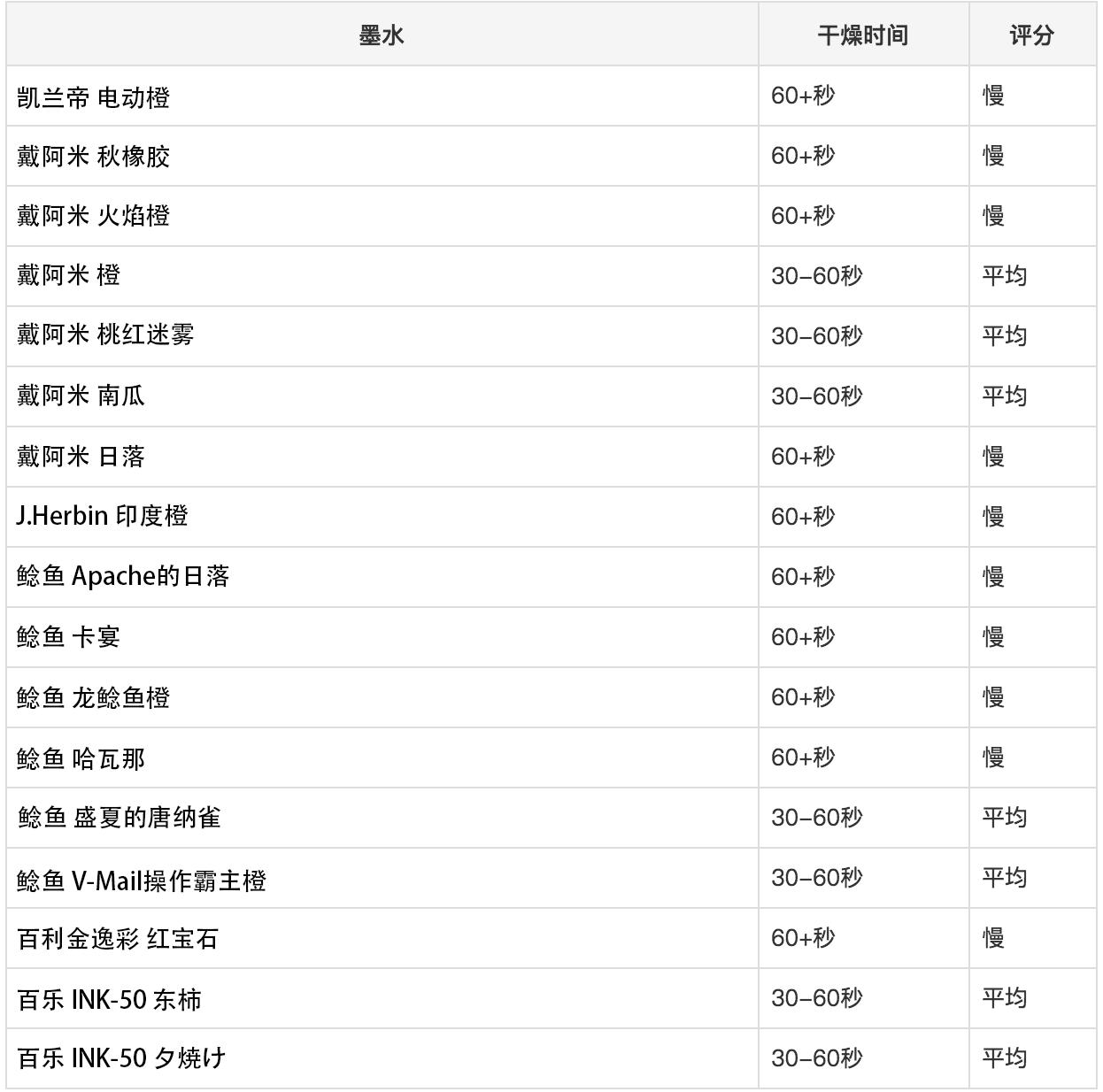Select the 鲶鱼 盛夏的唐纳雀 cell
1103x1092 pixels.
(x=119, y=818)
